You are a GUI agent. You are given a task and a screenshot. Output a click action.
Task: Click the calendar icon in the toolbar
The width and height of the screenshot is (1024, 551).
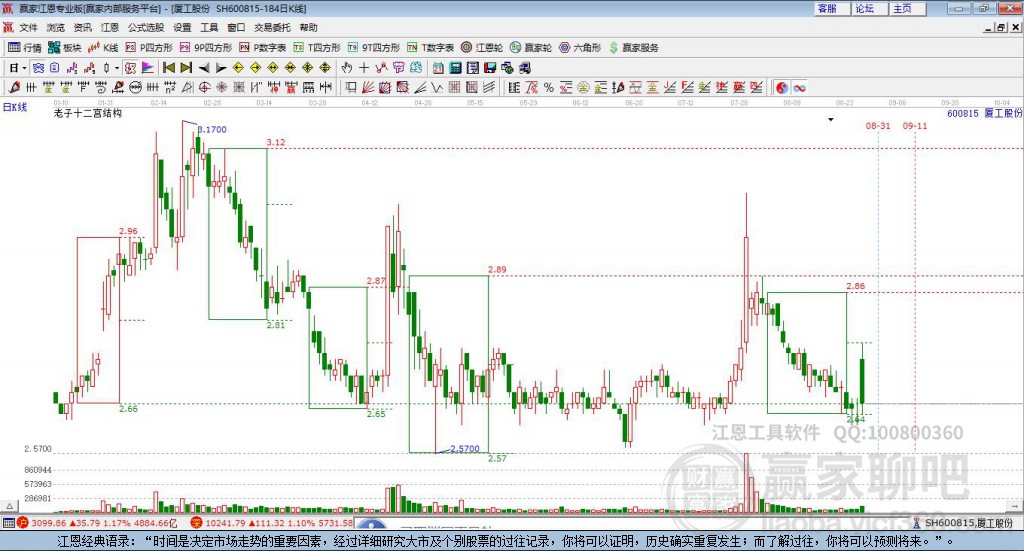(x=438, y=68)
